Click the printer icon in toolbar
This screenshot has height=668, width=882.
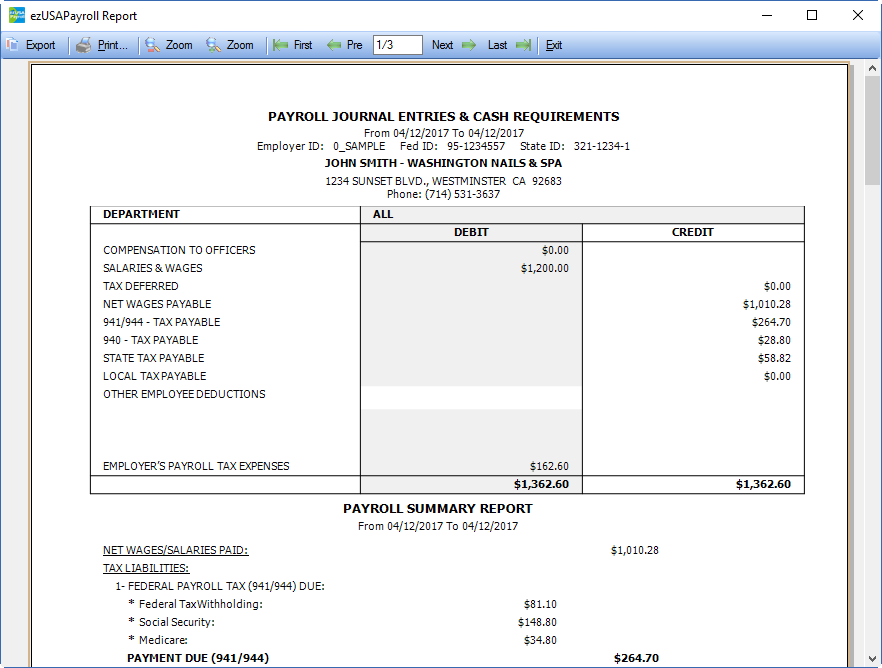pos(84,45)
